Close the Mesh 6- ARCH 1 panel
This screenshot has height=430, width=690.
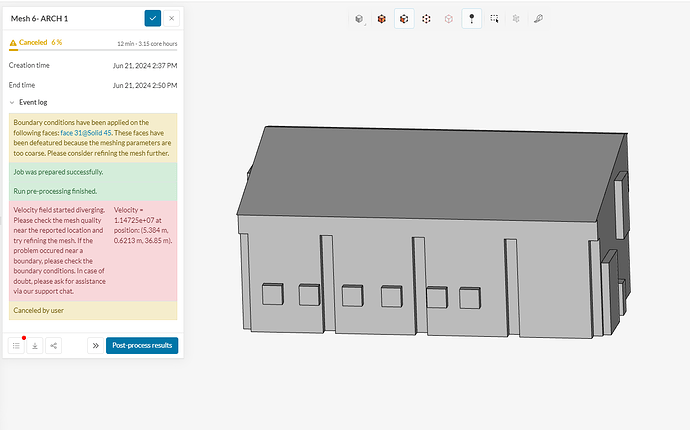172,18
